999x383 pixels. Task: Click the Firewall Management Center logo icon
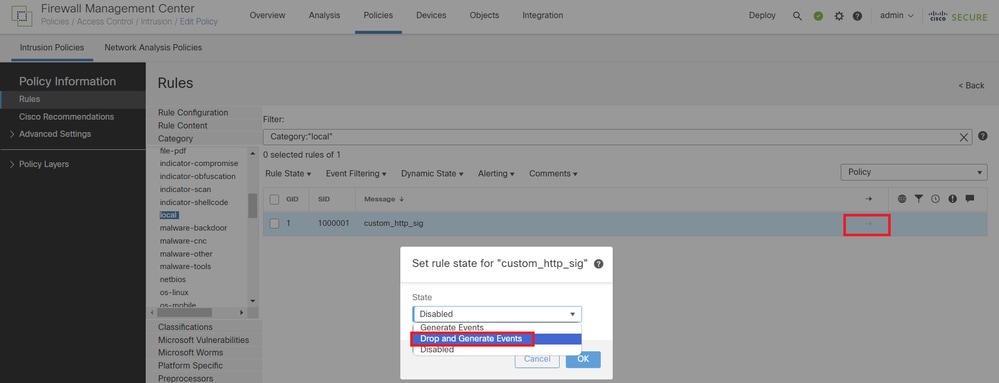pyautogui.click(x=22, y=15)
